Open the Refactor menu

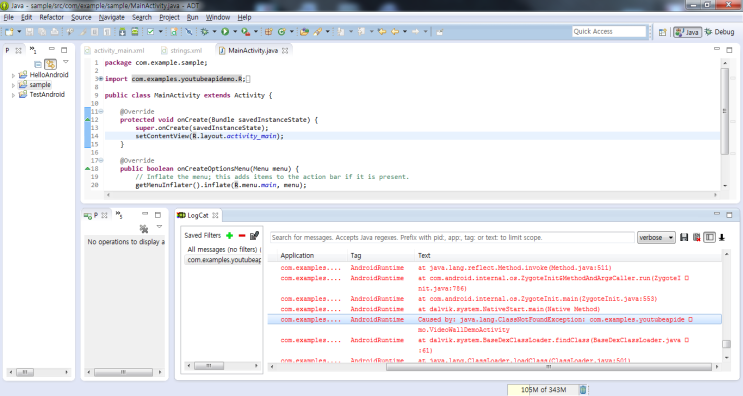(x=52, y=18)
